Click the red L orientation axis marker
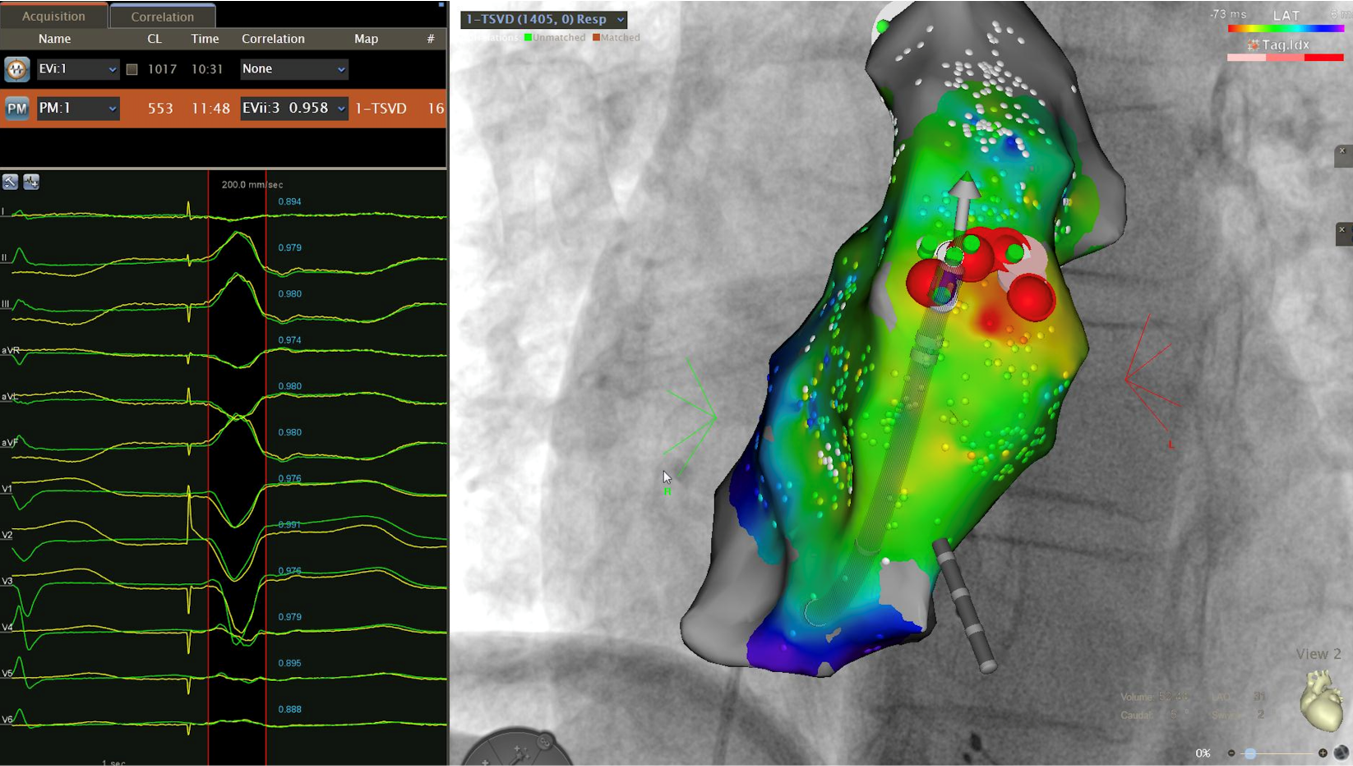The height and width of the screenshot is (766, 1353). pos(1171,445)
